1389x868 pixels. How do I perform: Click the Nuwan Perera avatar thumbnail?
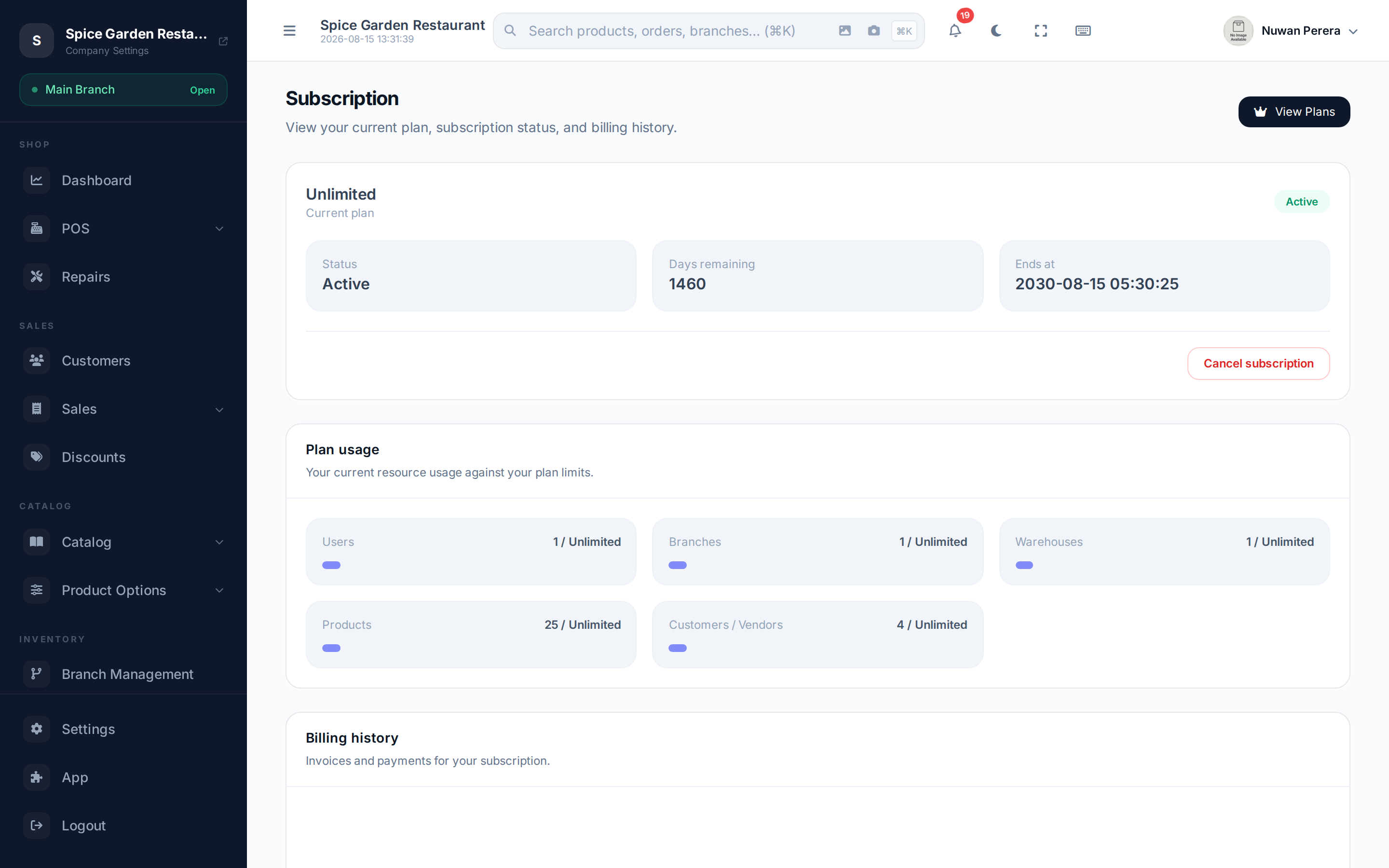pos(1238,31)
